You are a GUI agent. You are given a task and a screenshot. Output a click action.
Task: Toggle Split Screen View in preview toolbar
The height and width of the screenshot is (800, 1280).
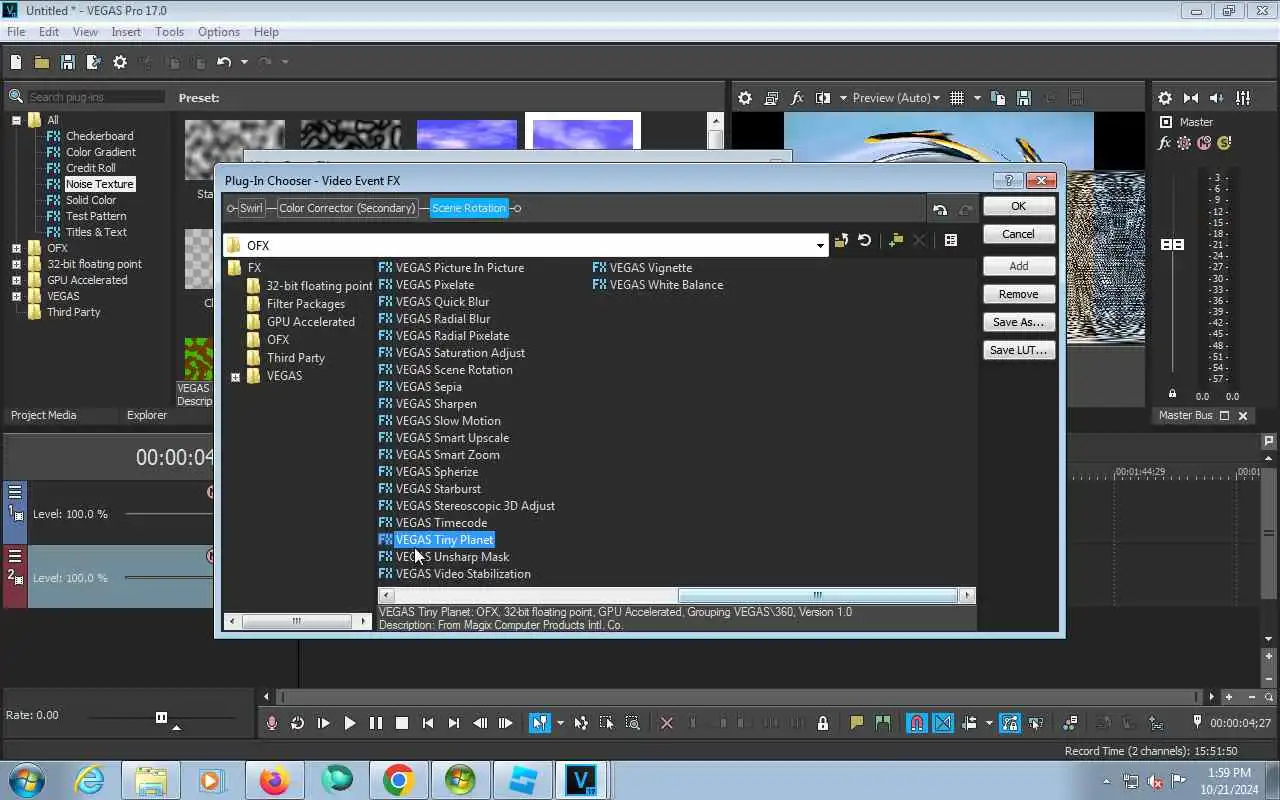tap(823, 98)
